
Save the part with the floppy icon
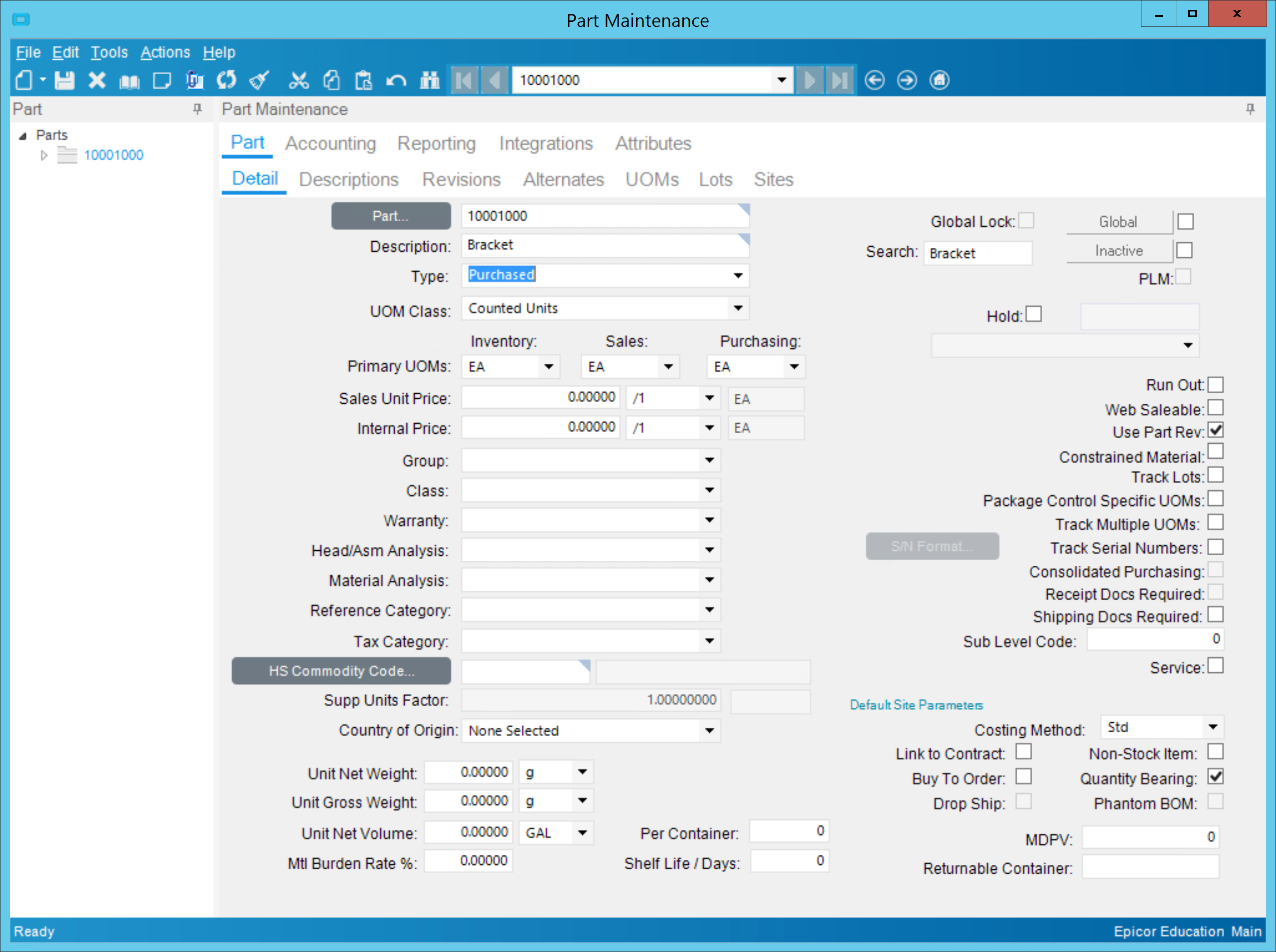(x=65, y=80)
